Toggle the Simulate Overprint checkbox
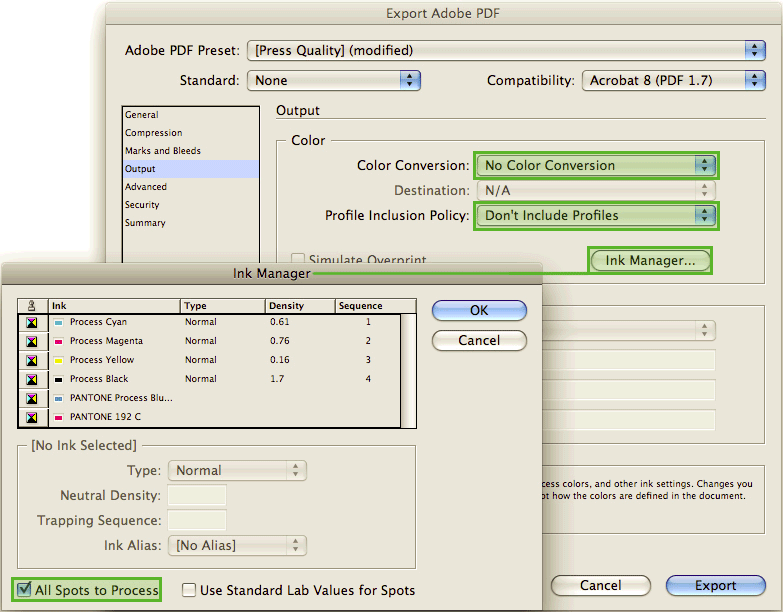Screen dimensions: 783x612 (297, 260)
